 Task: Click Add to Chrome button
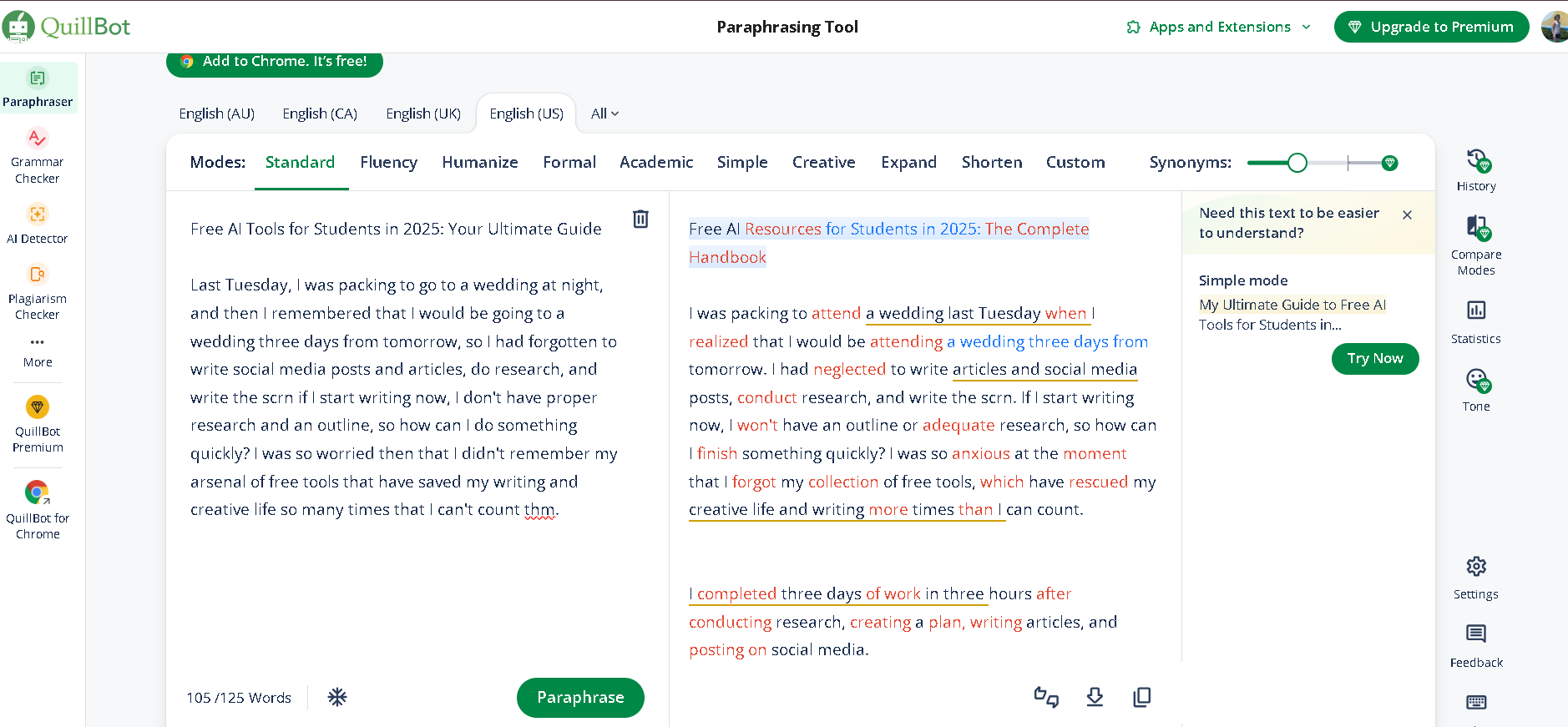[x=274, y=62]
